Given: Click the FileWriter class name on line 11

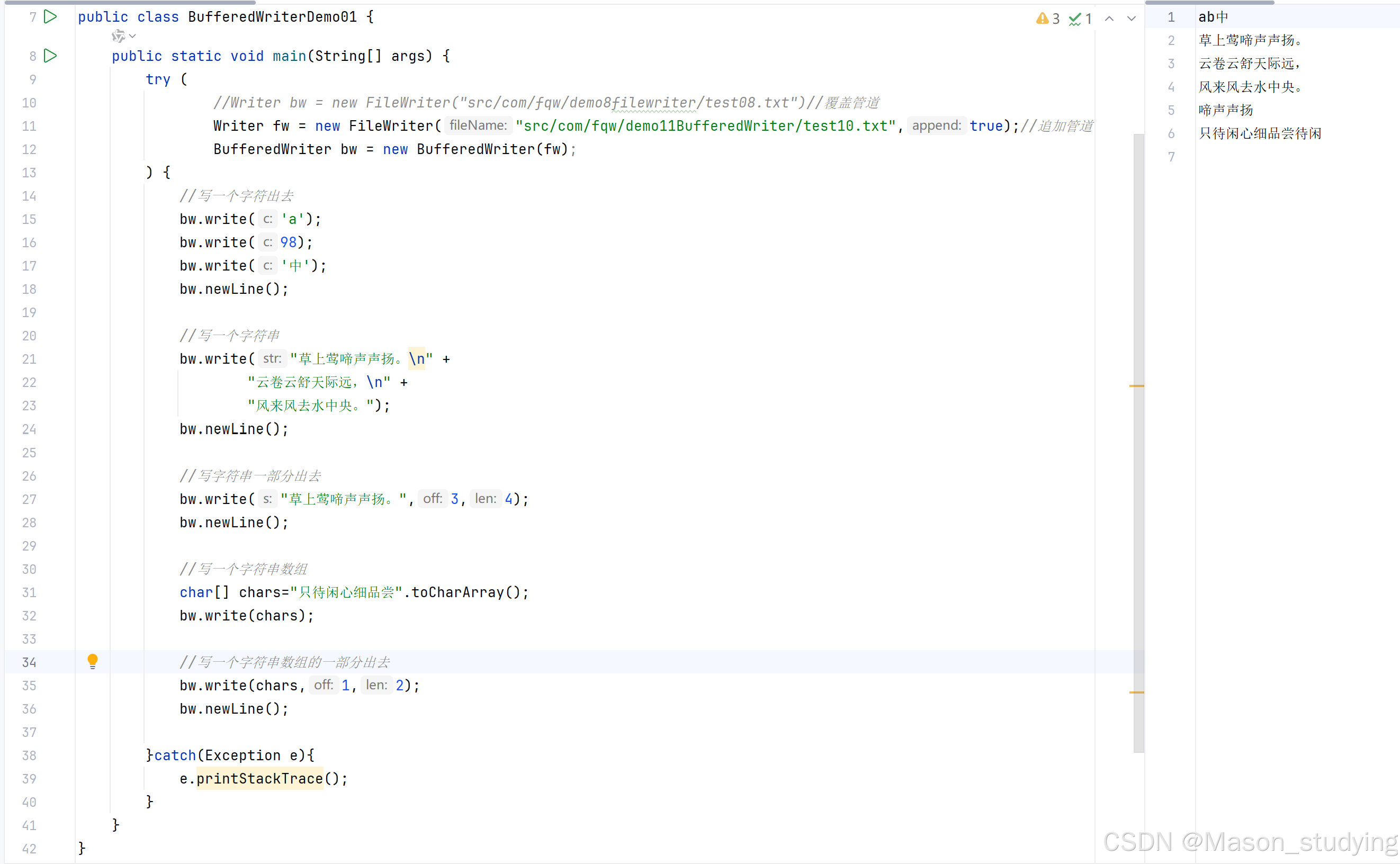Looking at the screenshot, I should click(x=391, y=127).
